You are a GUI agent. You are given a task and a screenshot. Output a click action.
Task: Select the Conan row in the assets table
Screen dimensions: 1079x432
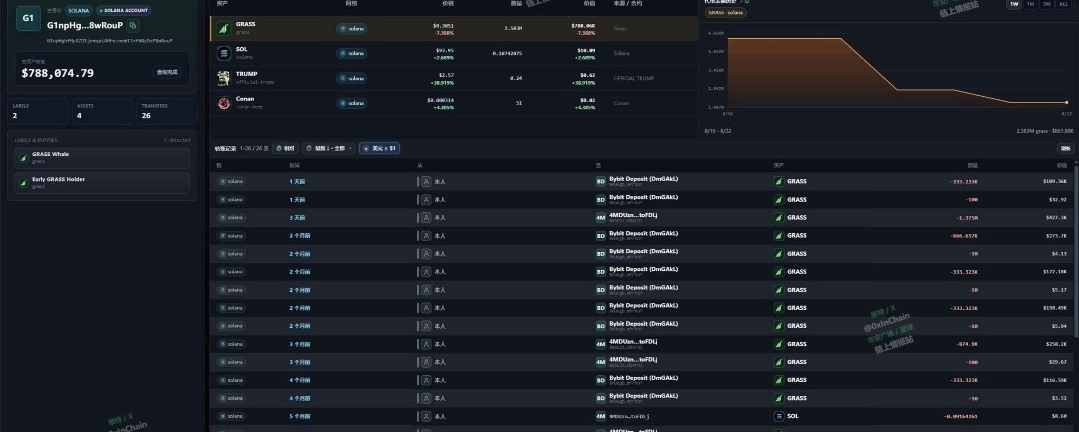(x=454, y=102)
